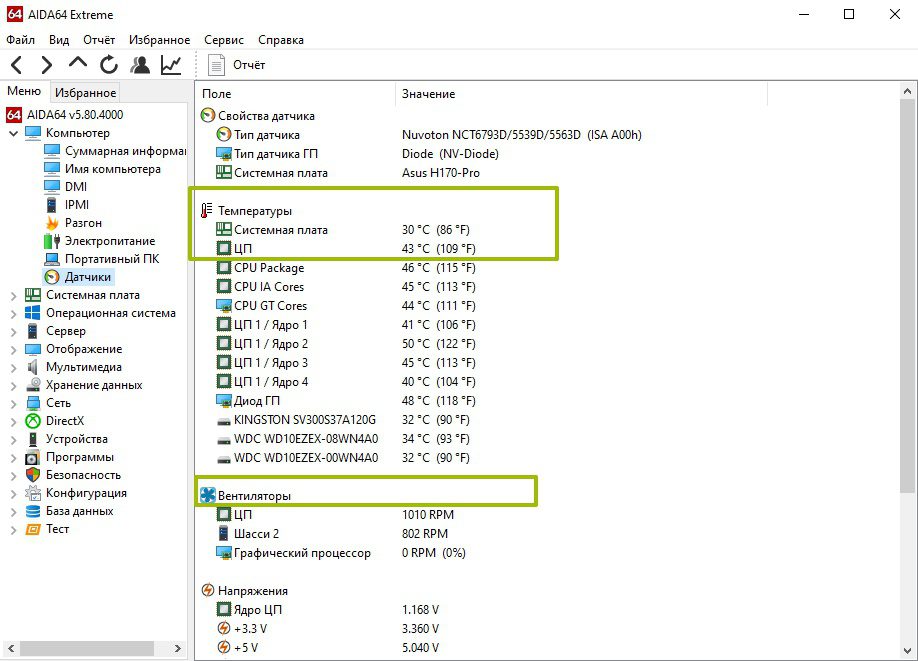Click the Температуры thermometer icon

pos(207,210)
